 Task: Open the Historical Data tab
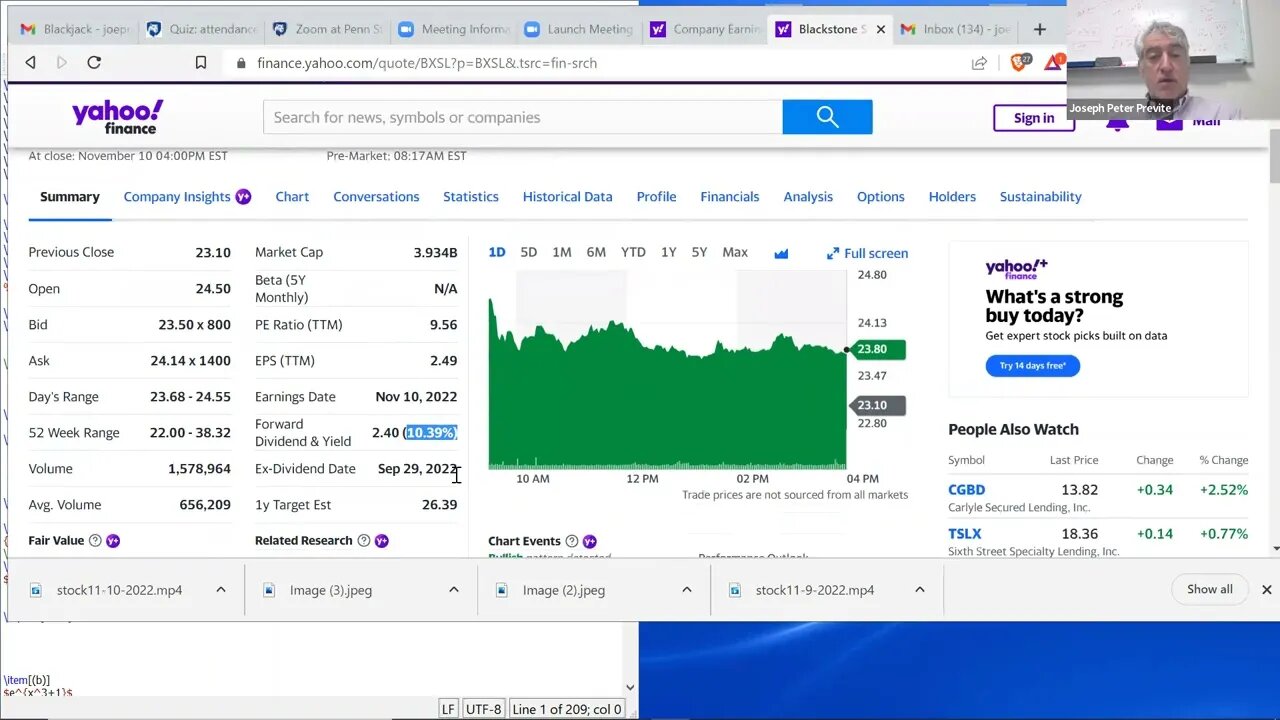(x=567, y=197)
